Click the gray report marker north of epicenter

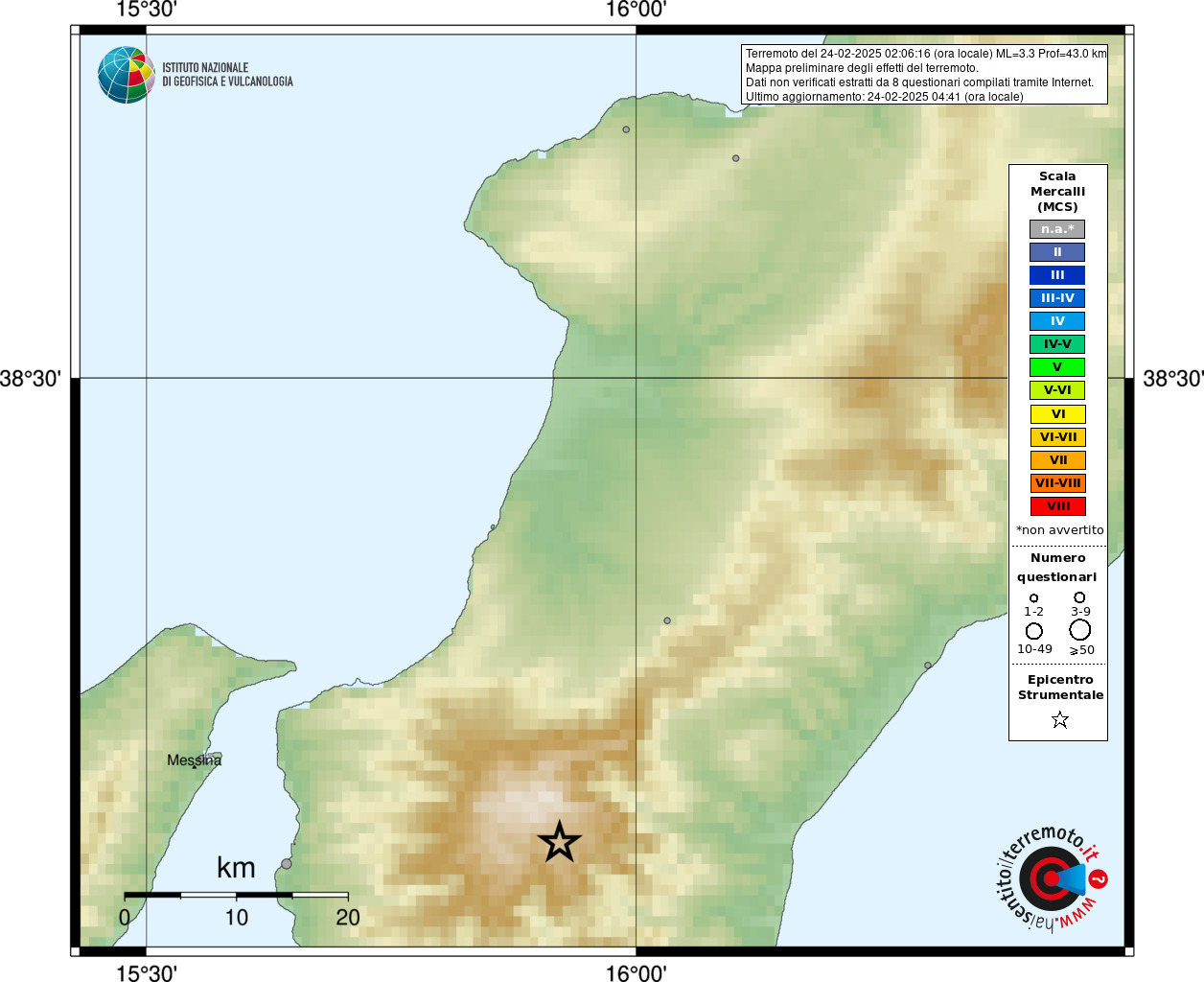[x=667, y=620]
